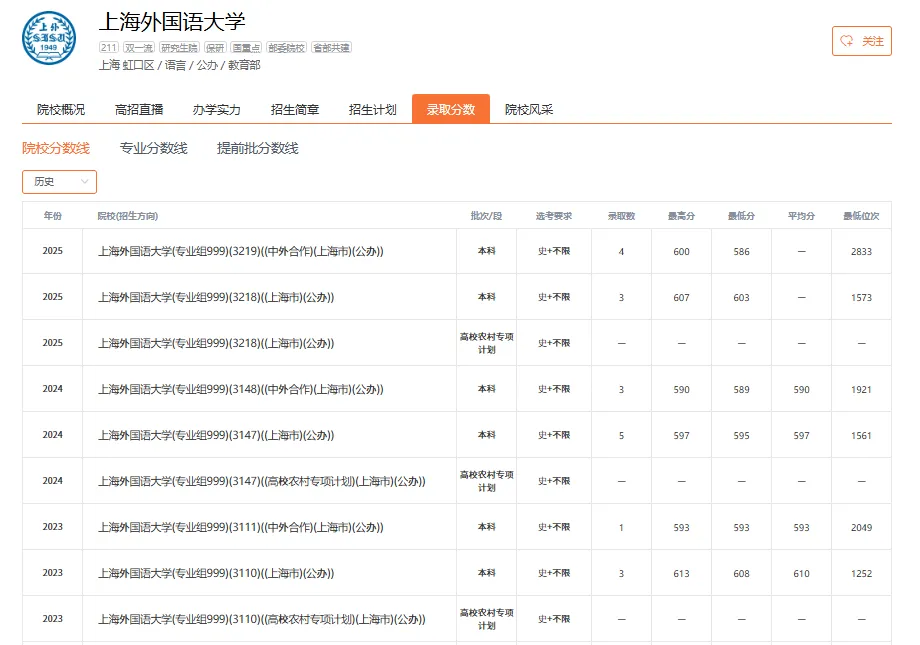Select 2024 本科 row with code (3147)
Viewport: 920px width, 645px height.
pos(456,435)
